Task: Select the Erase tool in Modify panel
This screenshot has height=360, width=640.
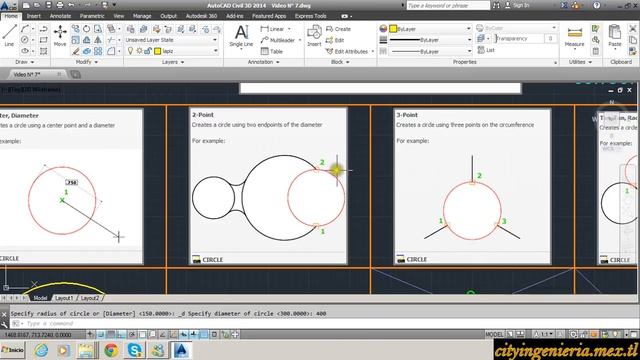Action: (x=76, y=51)
